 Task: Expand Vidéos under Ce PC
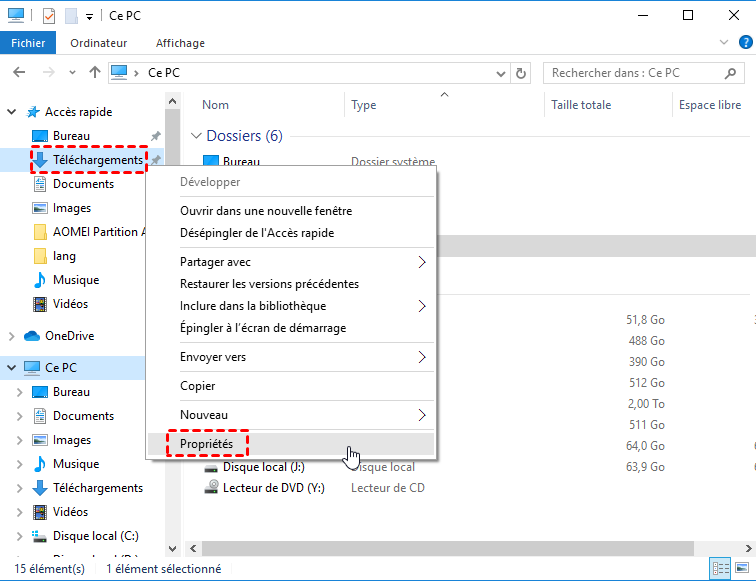[19, 512]
